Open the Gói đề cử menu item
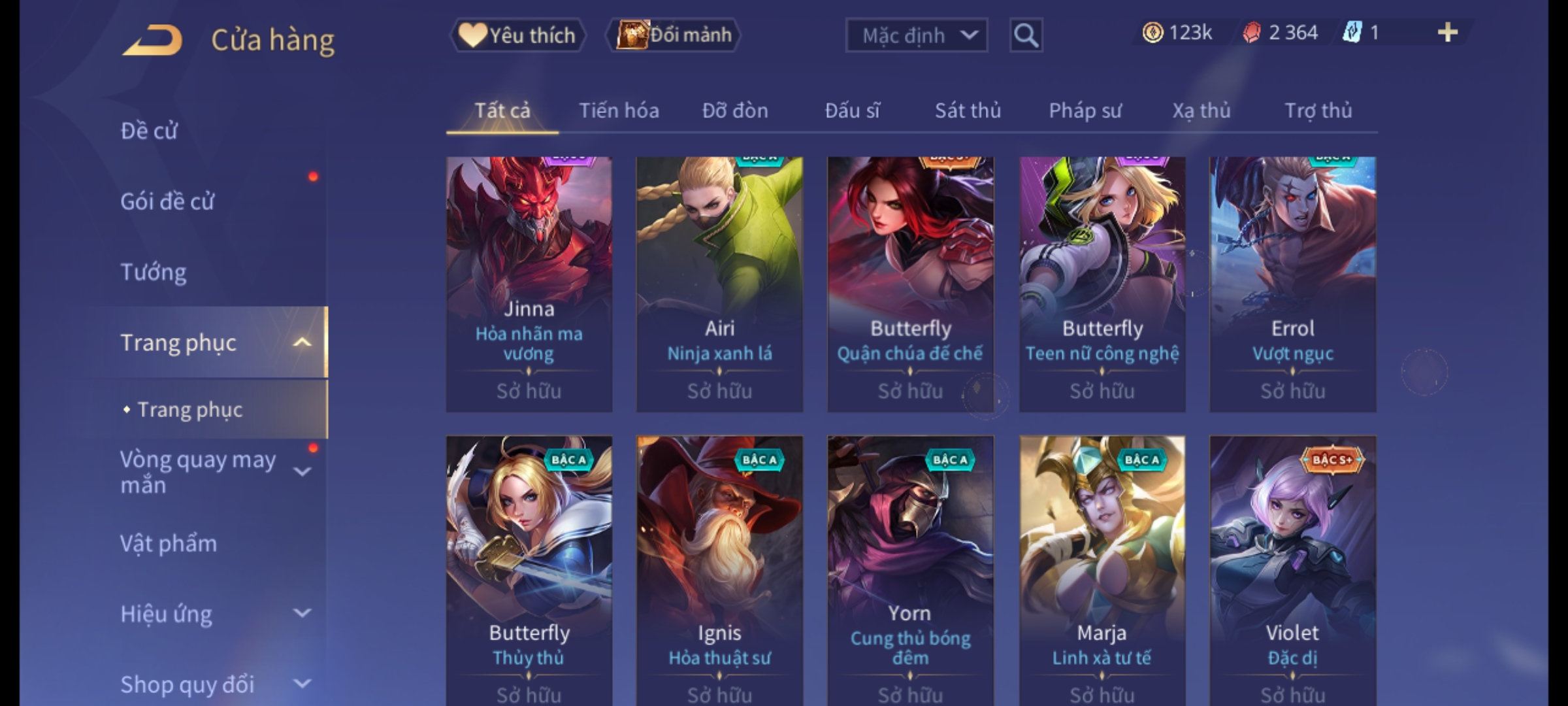The image size is (1568, 706). 167,201
